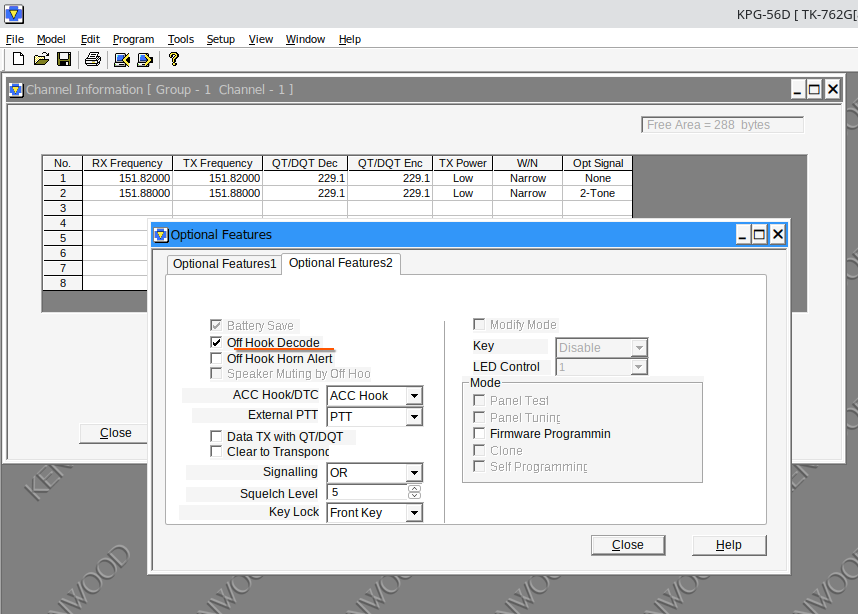
Task: Close Channel Information with the X icon
Action: pos(832,89)
